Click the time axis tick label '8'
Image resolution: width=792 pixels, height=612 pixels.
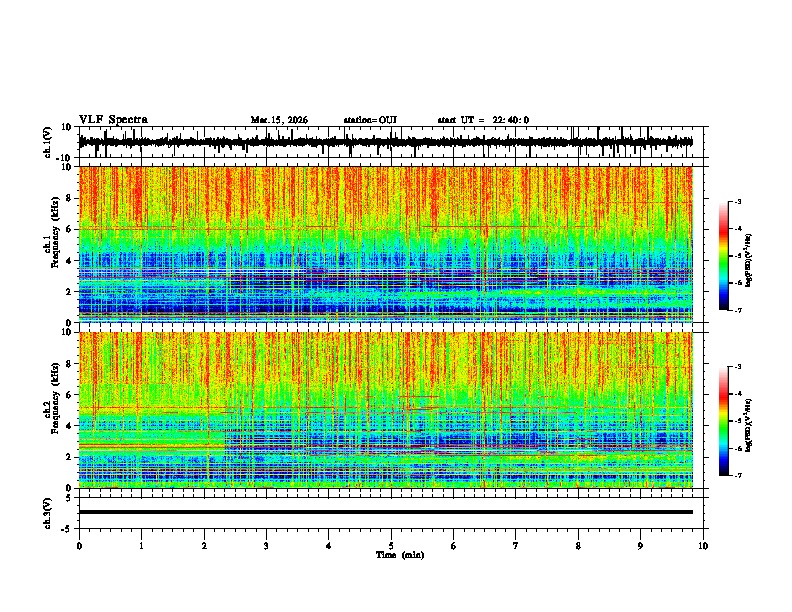(x=578, y=546)
